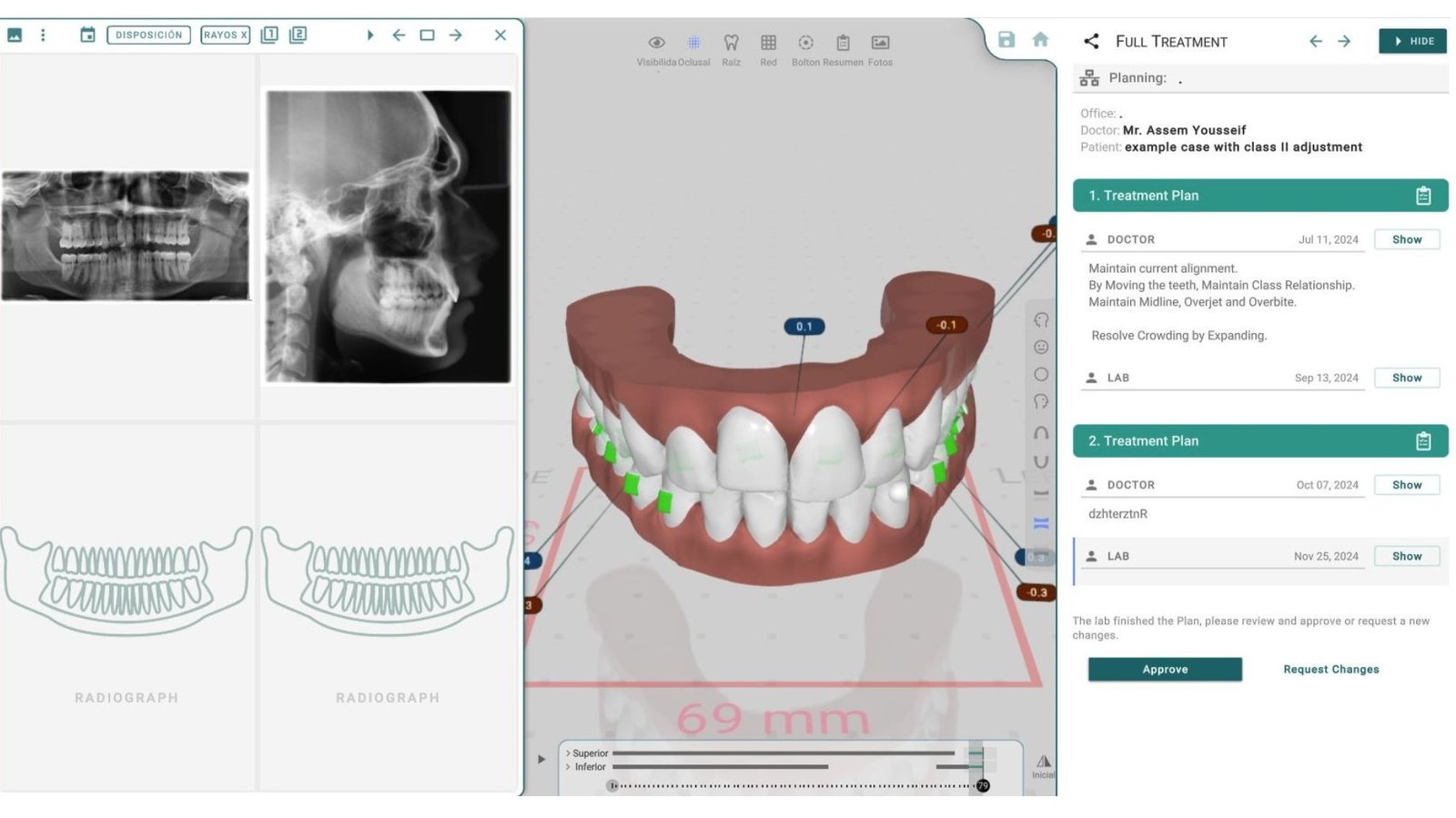1456x818 pixels.
Task: Approve the treatment plan
Action: tap(1164, 669)
